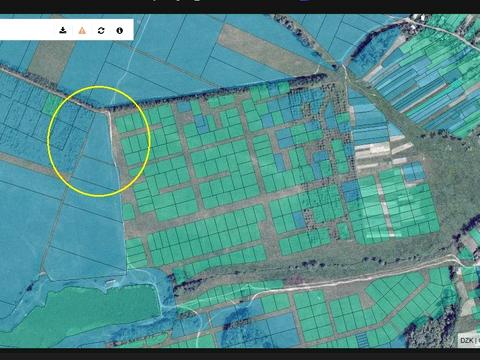Select the small green plot among blue parcels
The height and width of the screenshot is (360, 480).
[51, 104]
